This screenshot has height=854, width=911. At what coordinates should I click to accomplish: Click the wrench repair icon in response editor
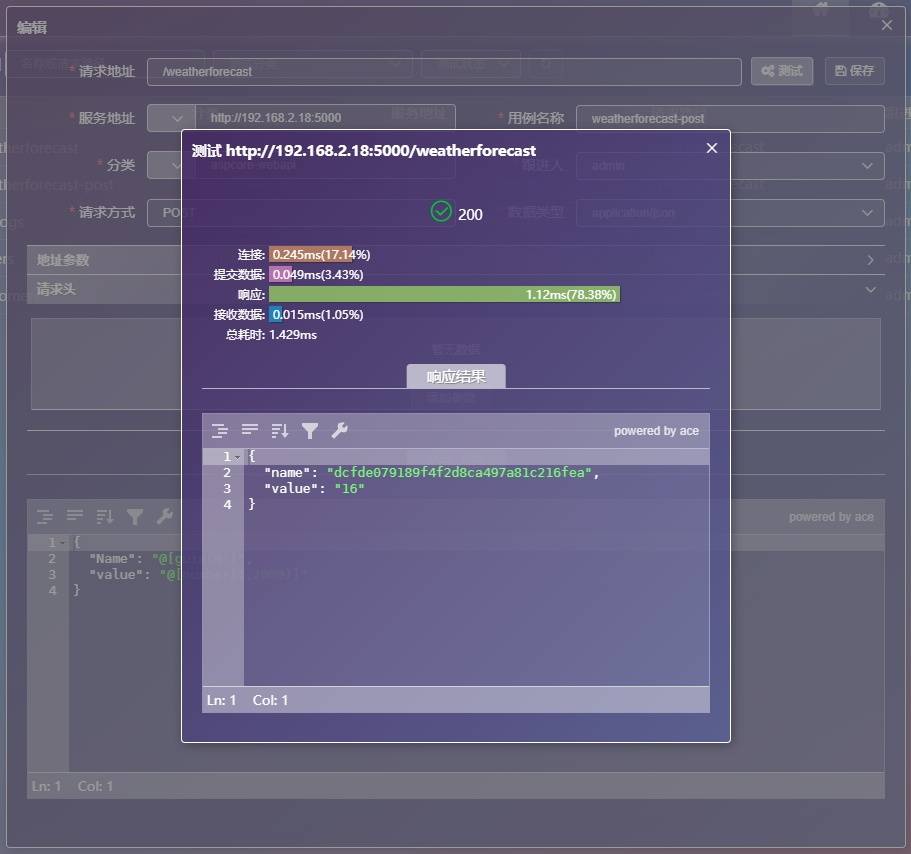[339, 430]
